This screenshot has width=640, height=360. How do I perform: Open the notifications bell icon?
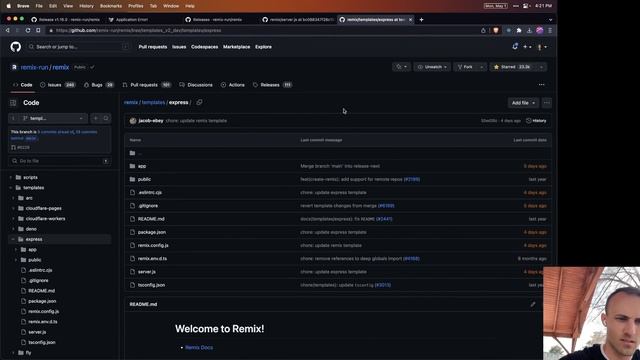click(x=515, y=47)
